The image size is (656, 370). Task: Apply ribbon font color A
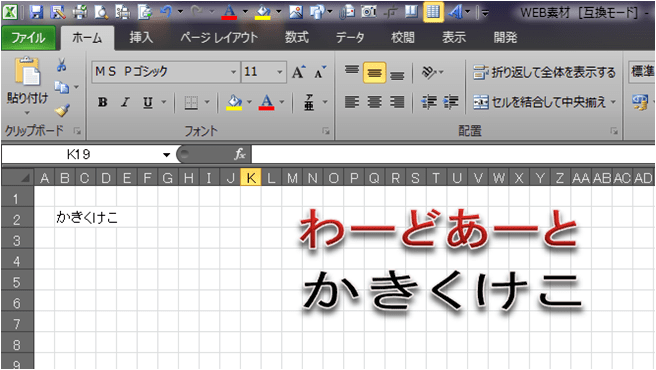(266, 102)
